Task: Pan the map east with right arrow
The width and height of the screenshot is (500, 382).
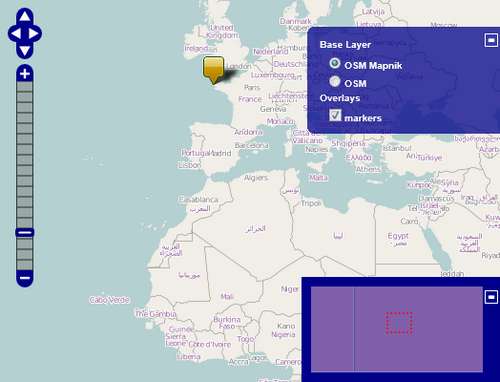Action: click(x=34, y=34)
